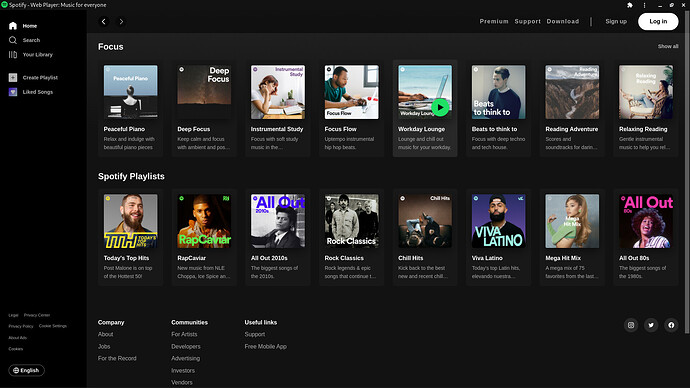Open the Investors link
The width and height of the screenshot is (690, 388).
[183, 370]
